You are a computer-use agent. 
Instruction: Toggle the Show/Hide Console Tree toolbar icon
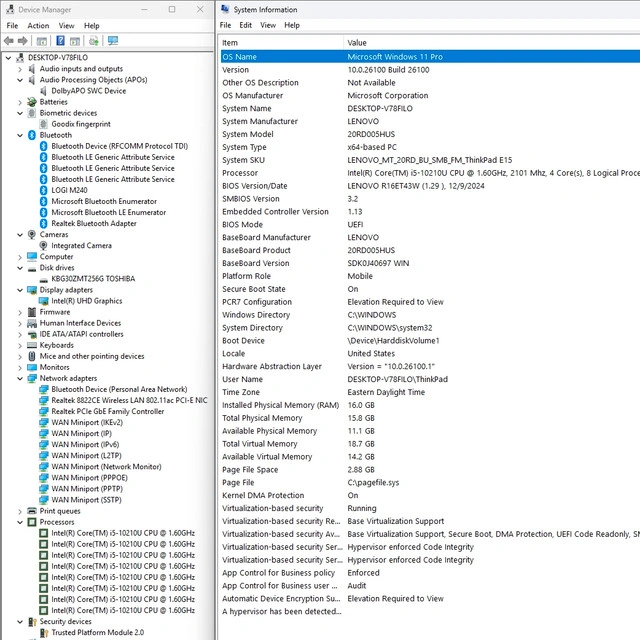click(x=42, y=41)
